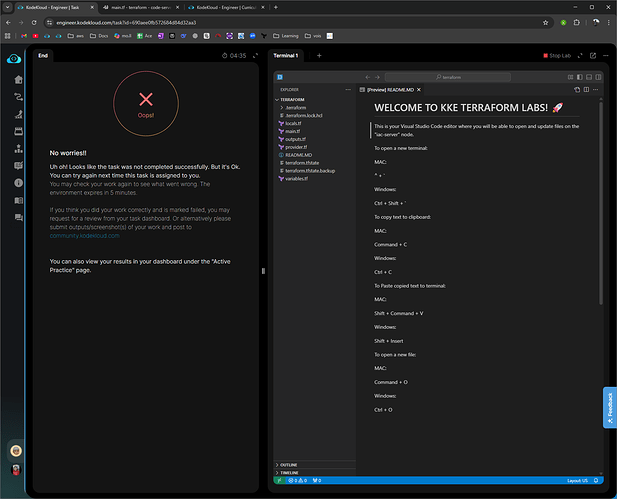Split the README editor to the right

coord(584,88)
